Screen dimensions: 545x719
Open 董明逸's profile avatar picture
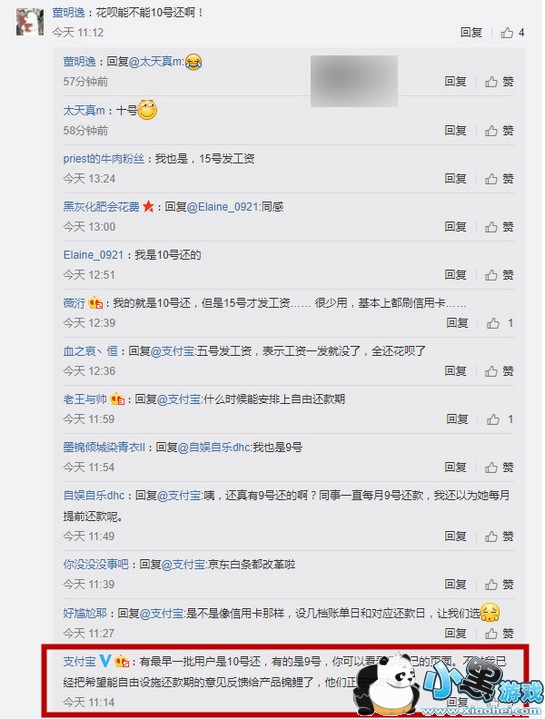(30, 22)
